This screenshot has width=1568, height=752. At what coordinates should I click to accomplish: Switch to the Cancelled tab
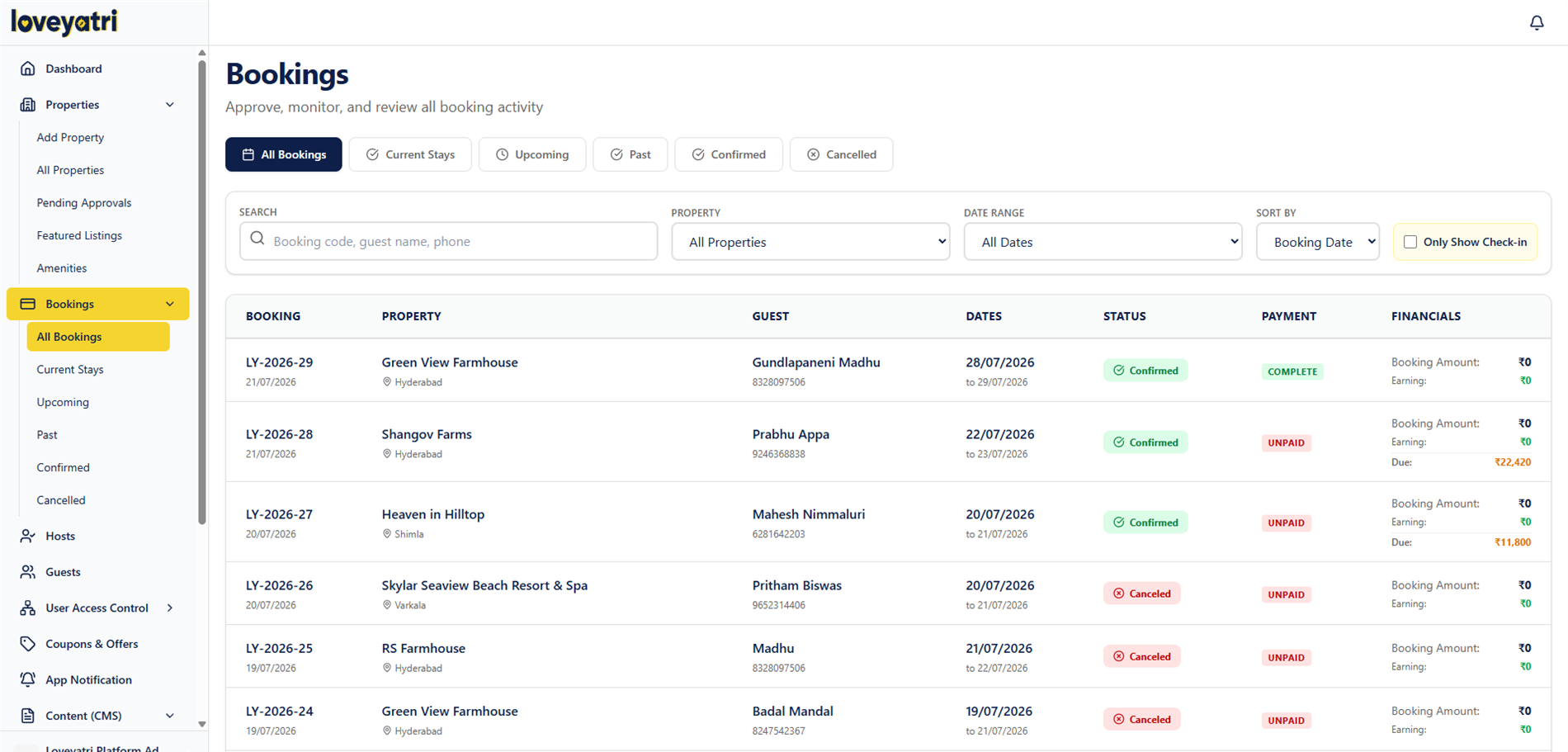coord(841,154)
